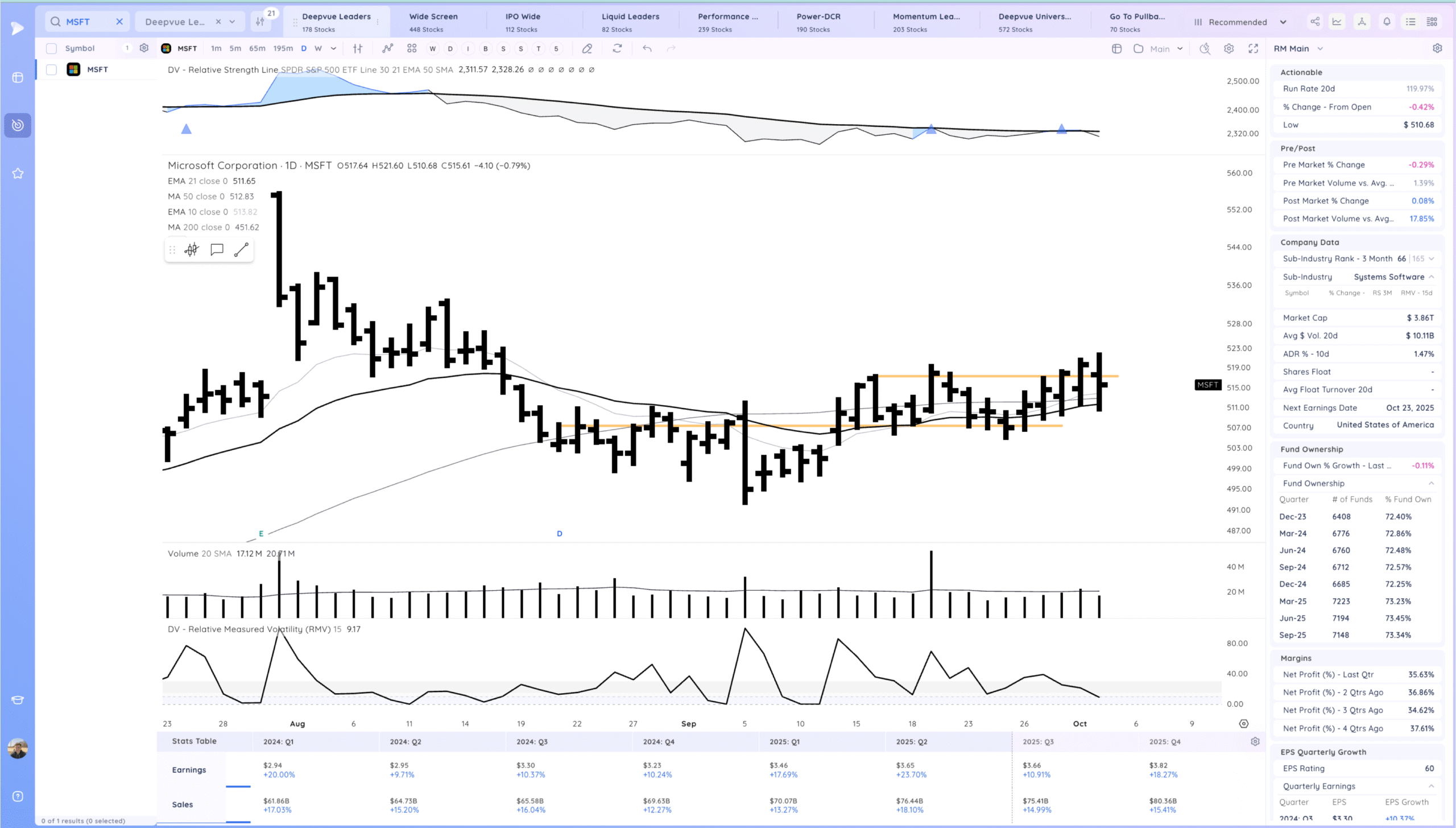The width and height of the screenshot is (1456, 828).
Task: Select the eraser drawing tool
Action: tap(587, 49)
